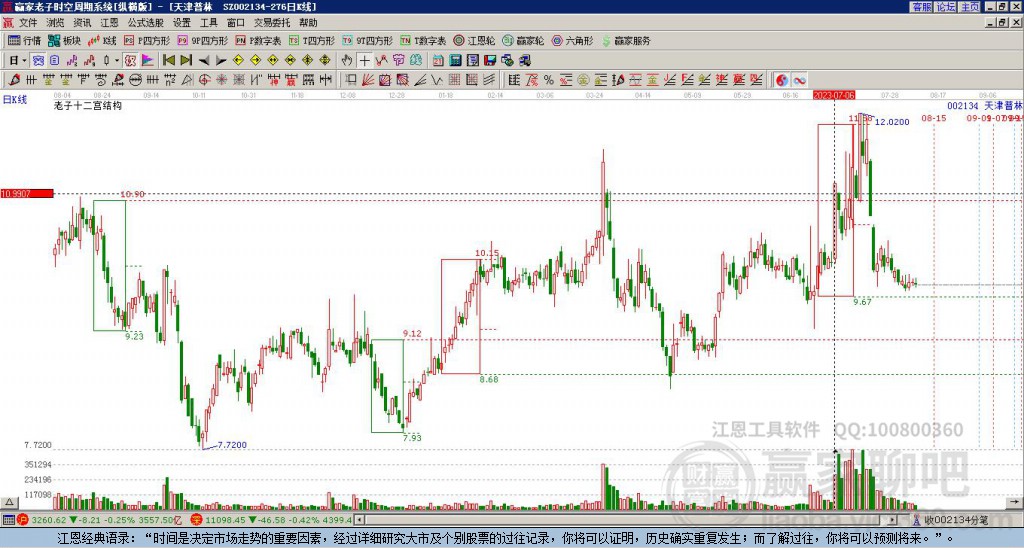Open the 文件 menu
This screenshot has height=548, width=1024.
click(x=28, y=23)
